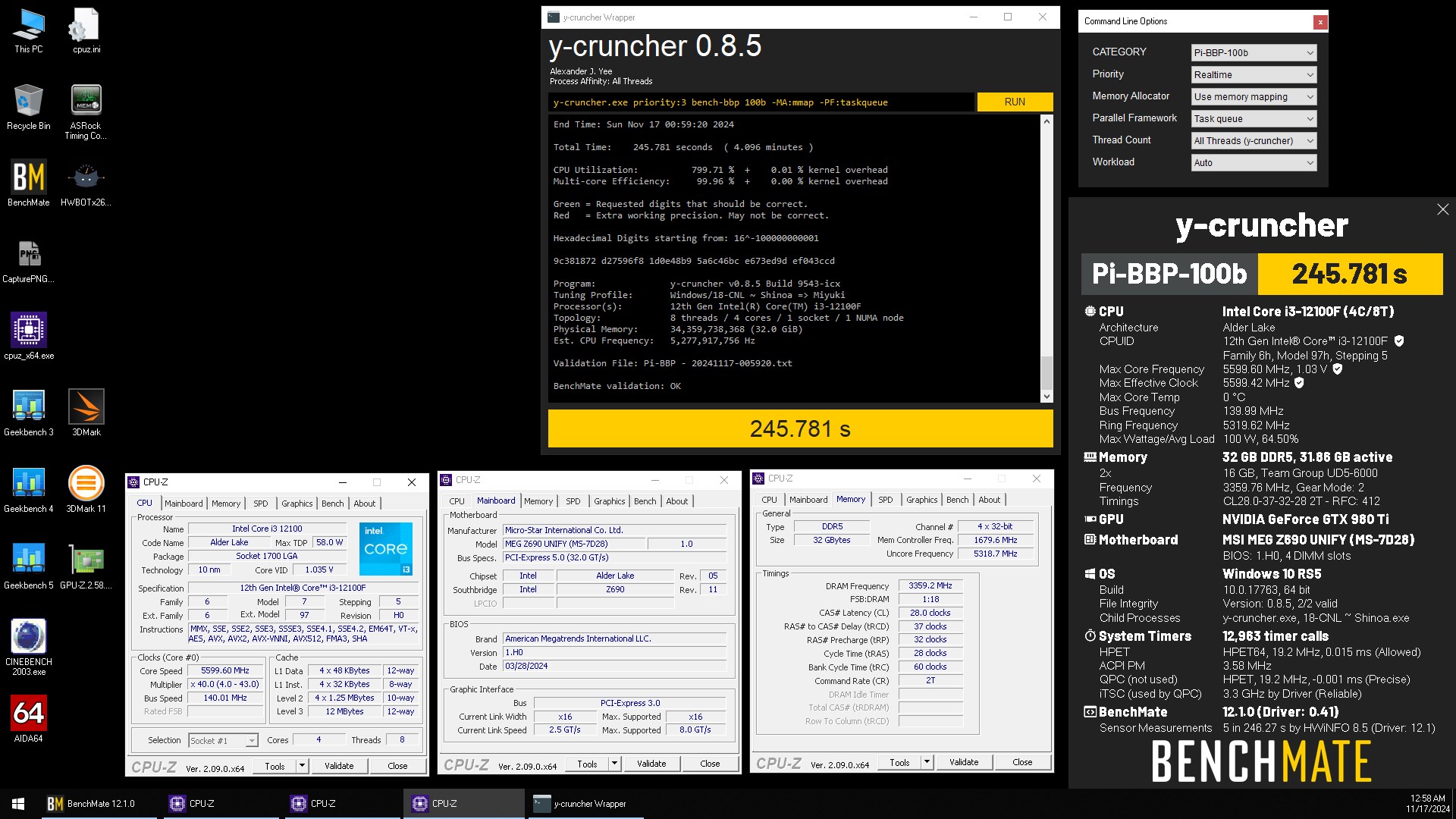Click Tools button in first CPU-Z window
Image resolution: width=1456 pixels, height=819 pixels.
(x=275, y=766)
